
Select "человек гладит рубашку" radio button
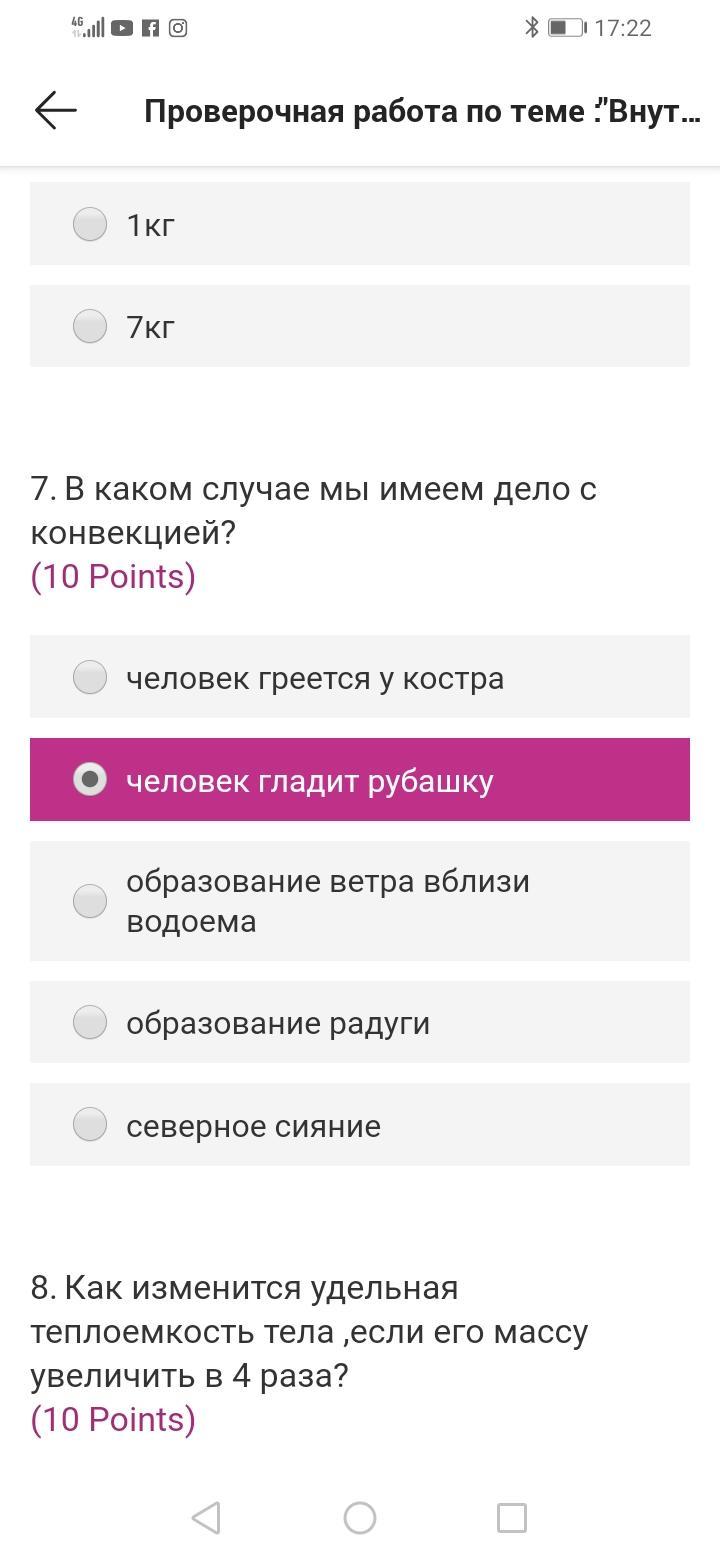tap(90, 780)
